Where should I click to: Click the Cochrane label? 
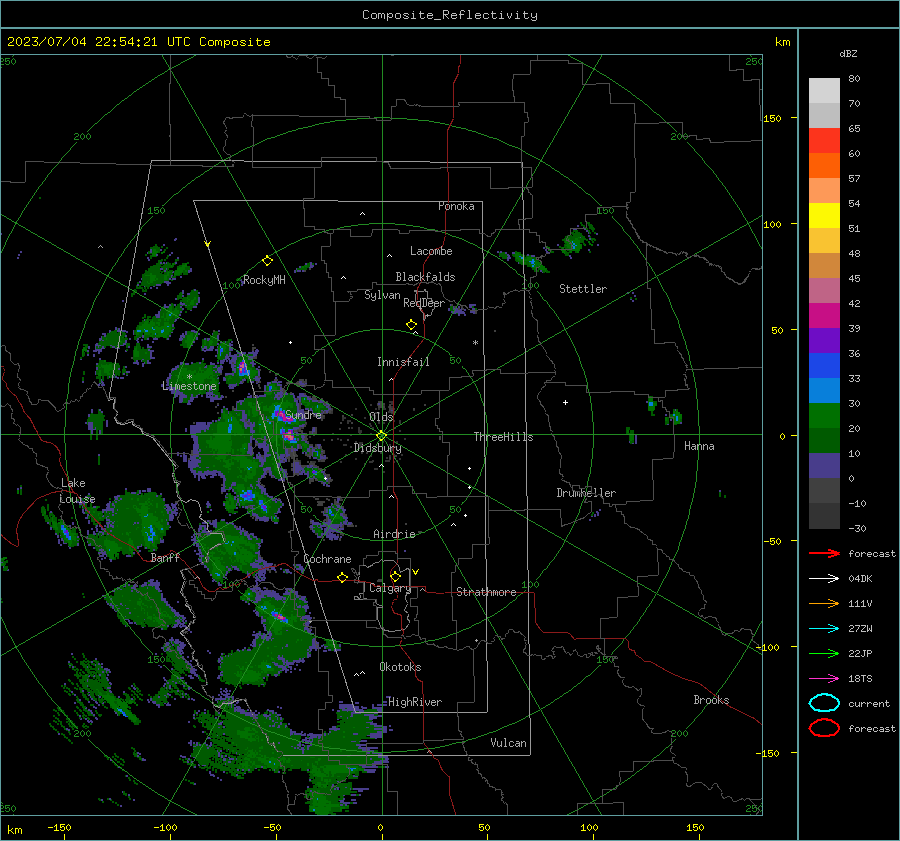pos(327,559)
